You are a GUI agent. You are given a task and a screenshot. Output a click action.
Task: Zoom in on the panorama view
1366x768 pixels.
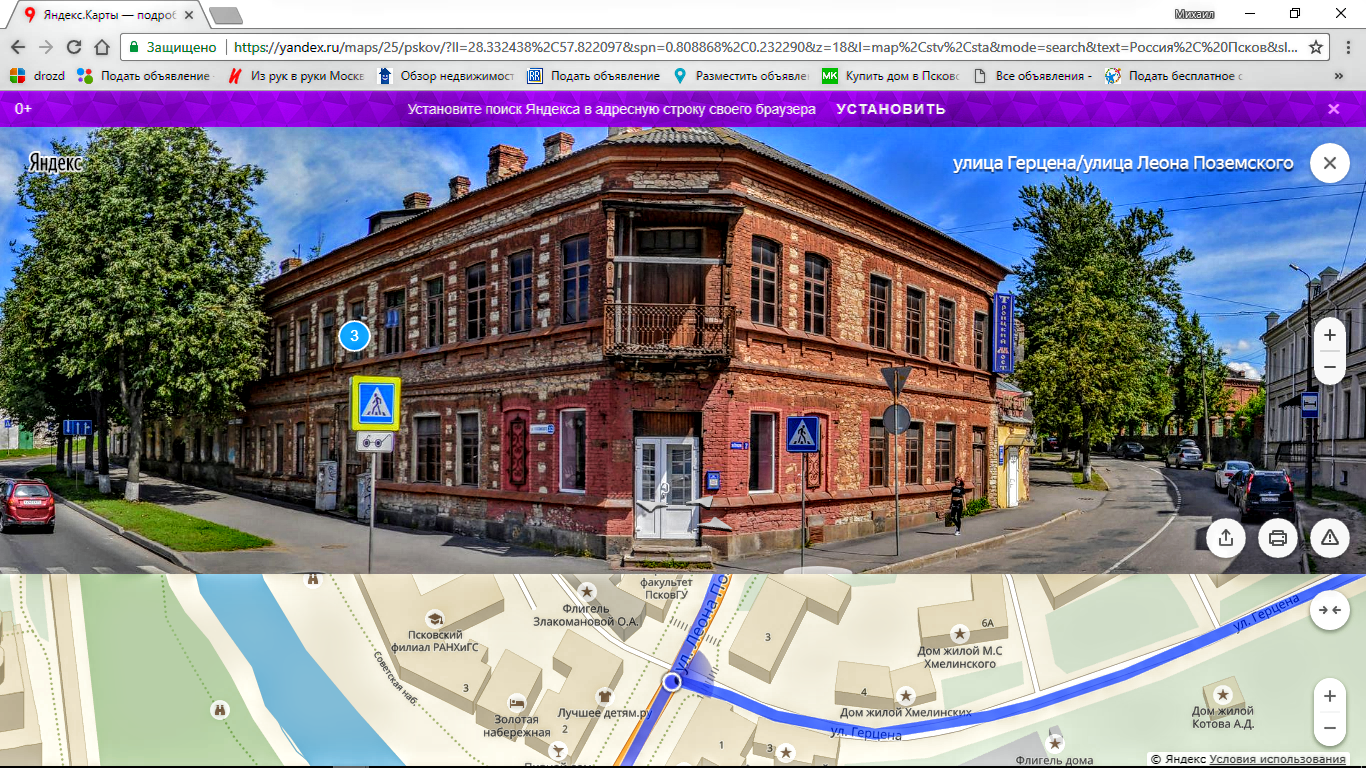pyautogui.click(x=1329, y=336)
